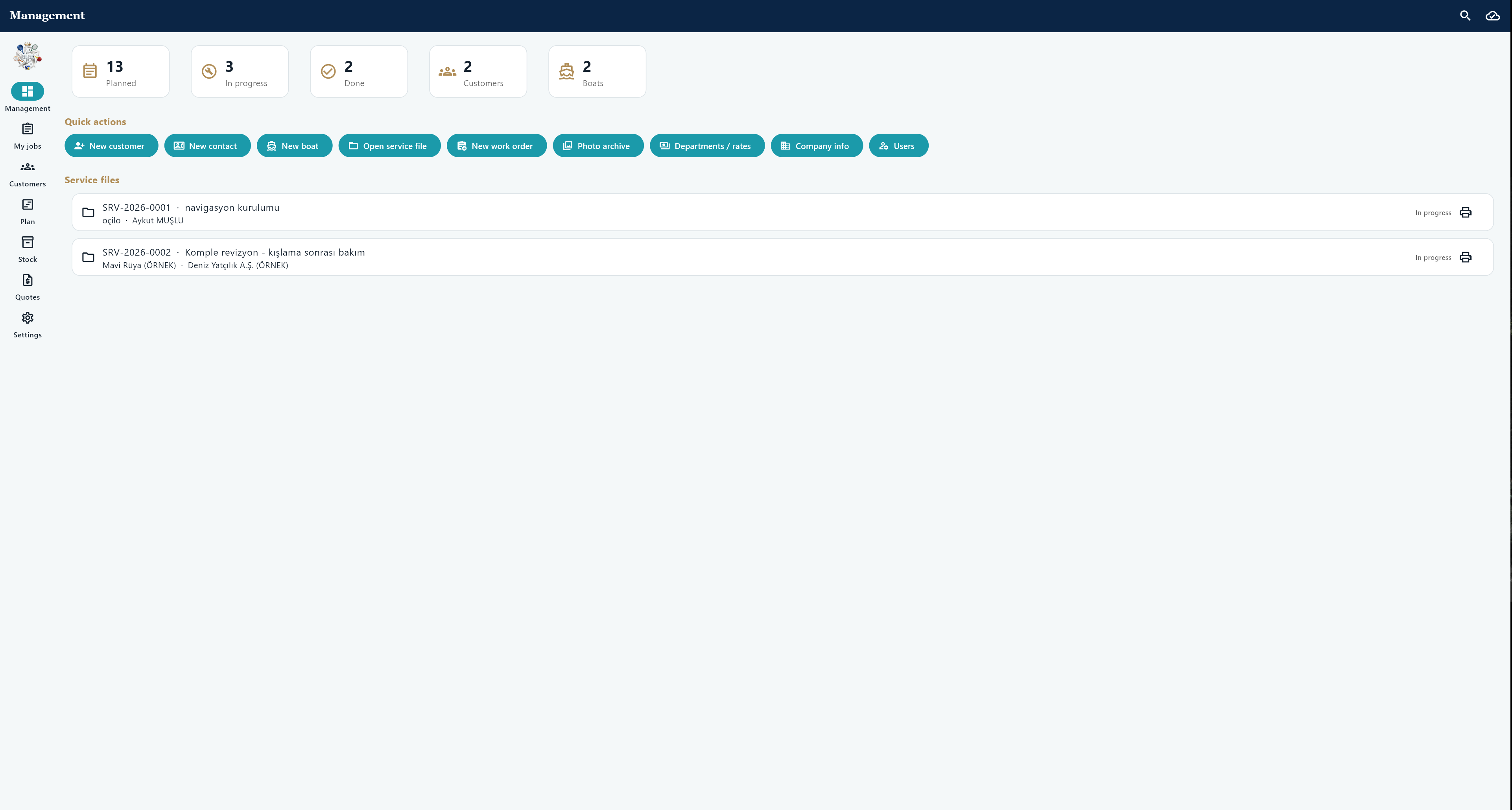Viewport: 1512px width, 810px height.
Task: Click the In progress status on SRV-2026-0002
Action: [1433, 257]
